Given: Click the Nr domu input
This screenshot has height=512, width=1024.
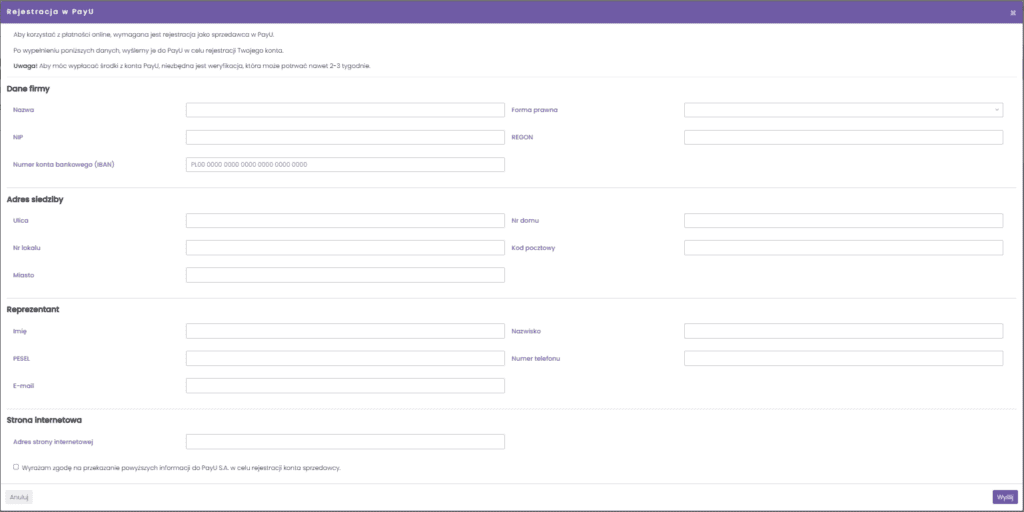Looking at the screenshot, I should pyautogui.click(x=843, y=220).
